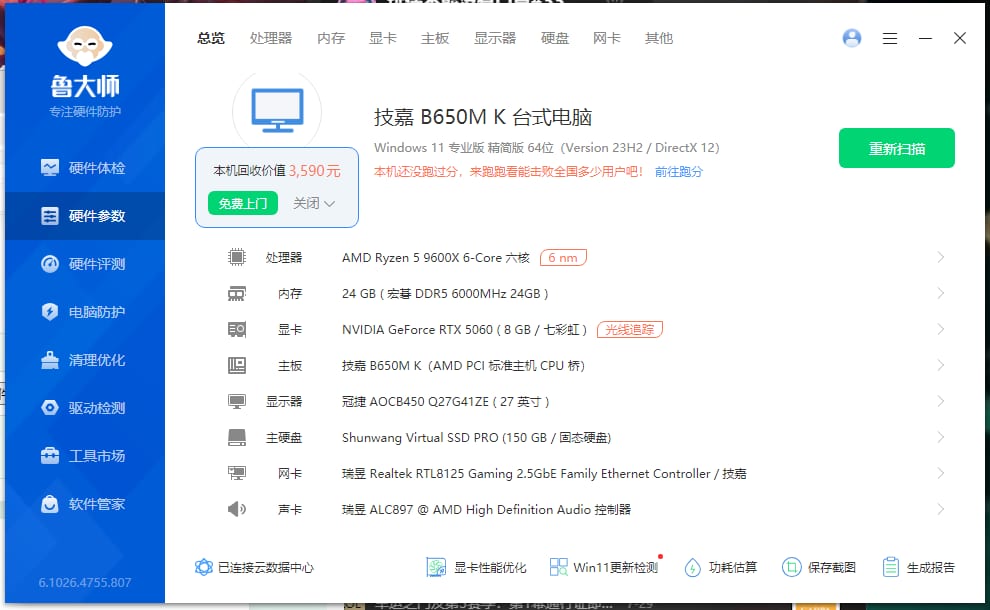
Task: Click the 显卡 graphics card icon
Action: [x=237, y=330]
